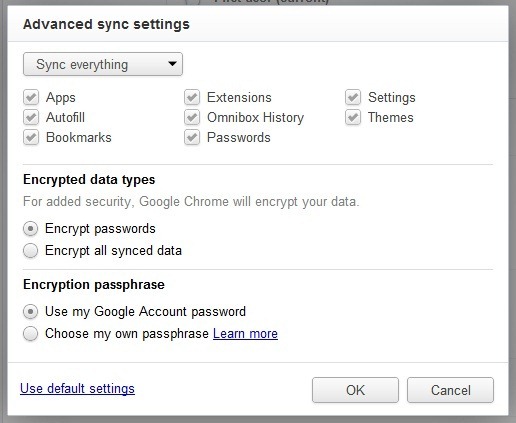The image size is (516, 423).
Task: Toggle the Omnibox History checkbox
Action: pos(192,117)
